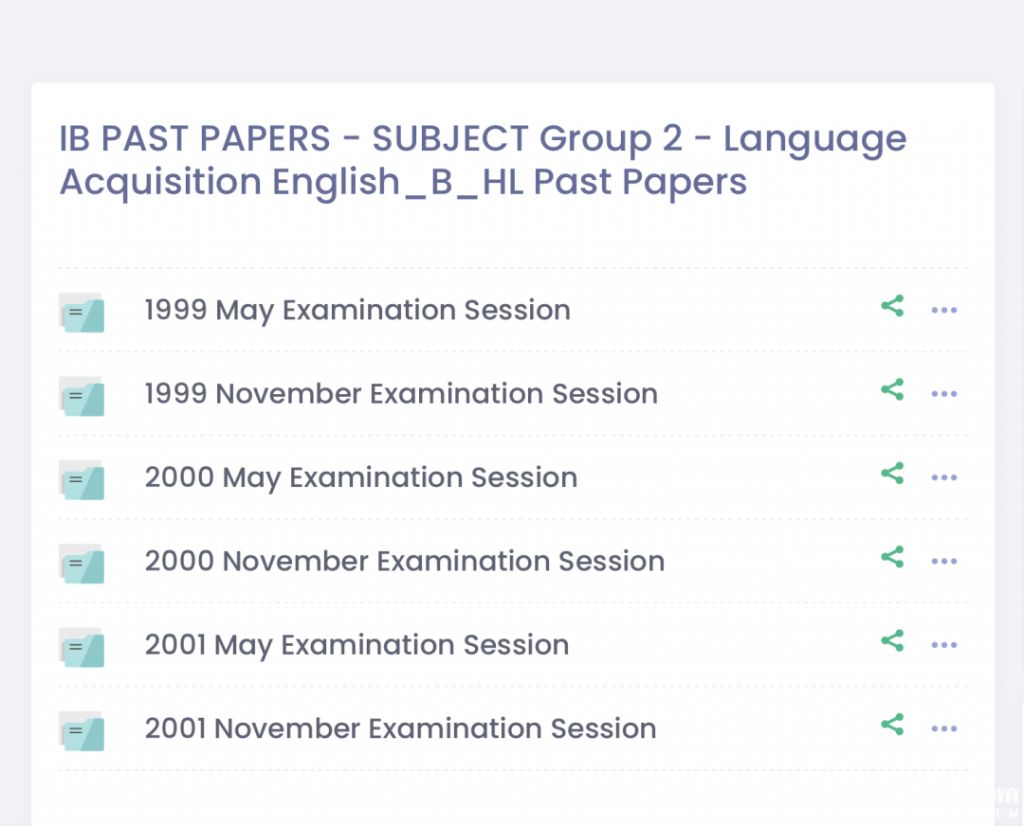
Task: Share the 2001 November Examination Session
Action: (x=892, y=725)
